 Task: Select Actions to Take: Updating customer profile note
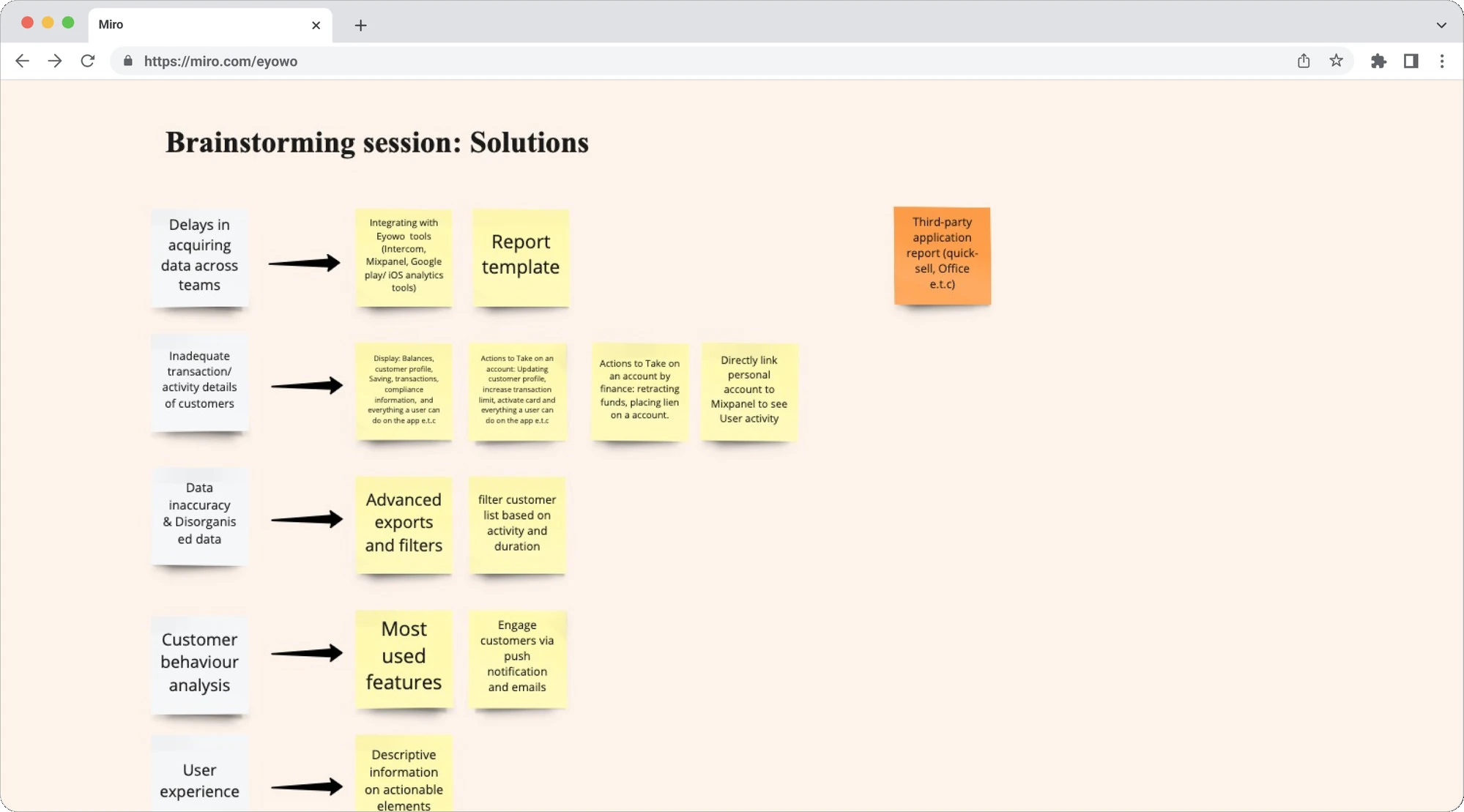(517, 392)
